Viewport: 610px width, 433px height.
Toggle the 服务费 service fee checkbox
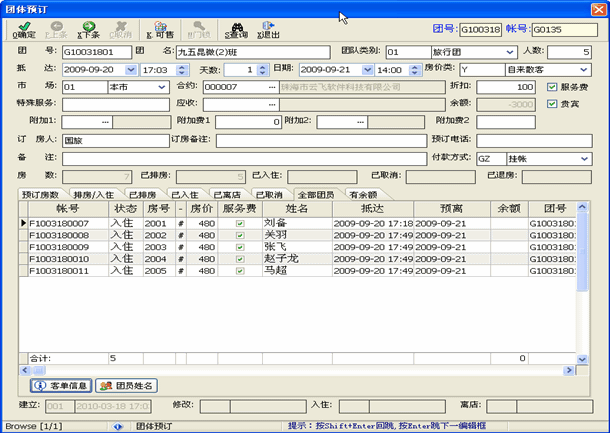[x=552, y=87]
